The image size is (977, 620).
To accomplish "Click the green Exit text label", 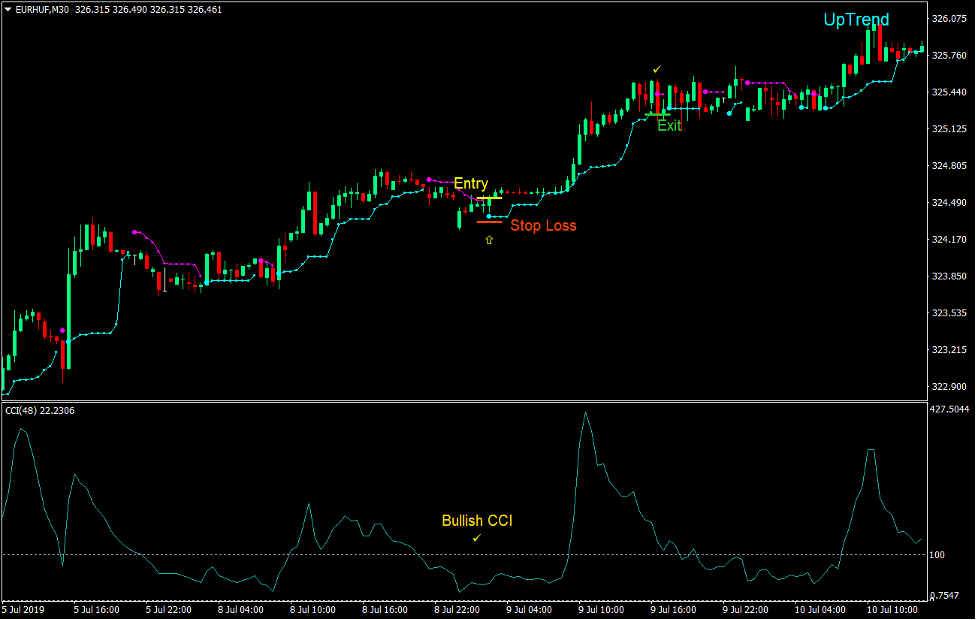I will (x=669, y=126).
